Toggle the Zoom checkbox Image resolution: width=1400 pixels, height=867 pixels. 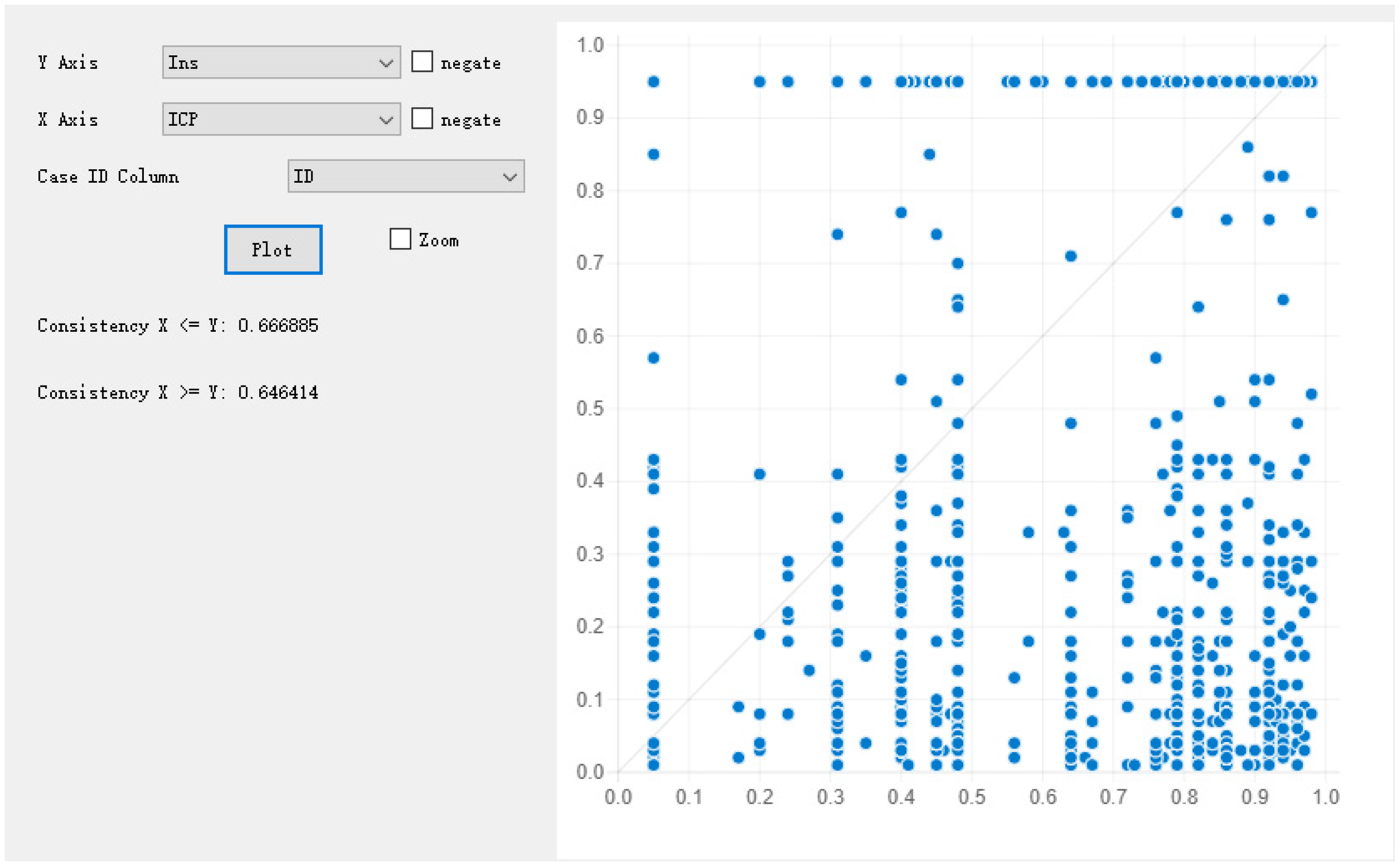[400, 239]
